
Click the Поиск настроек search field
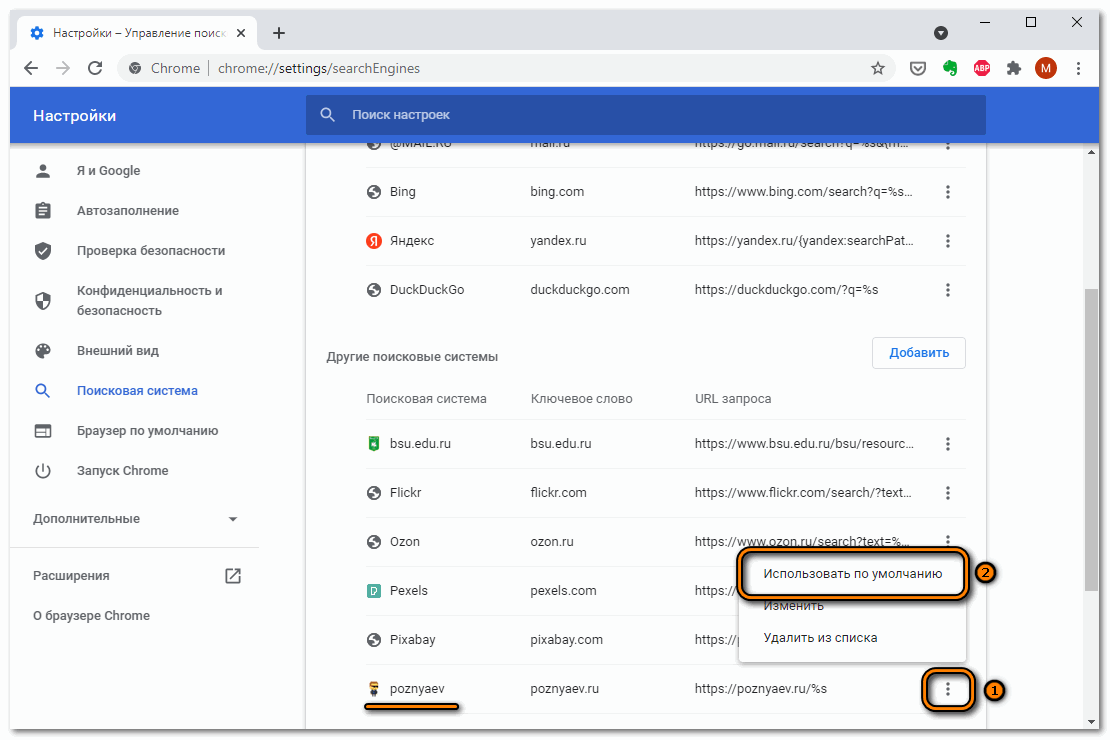(x=645, y=115)
